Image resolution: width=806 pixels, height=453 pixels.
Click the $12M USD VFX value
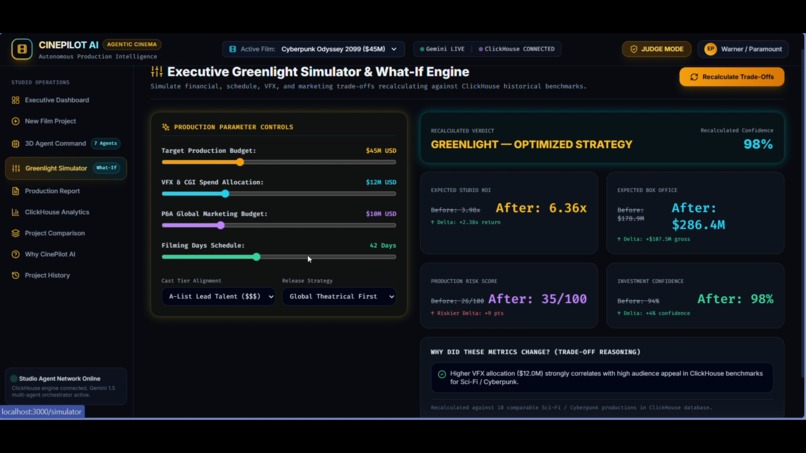pos(381,183)
